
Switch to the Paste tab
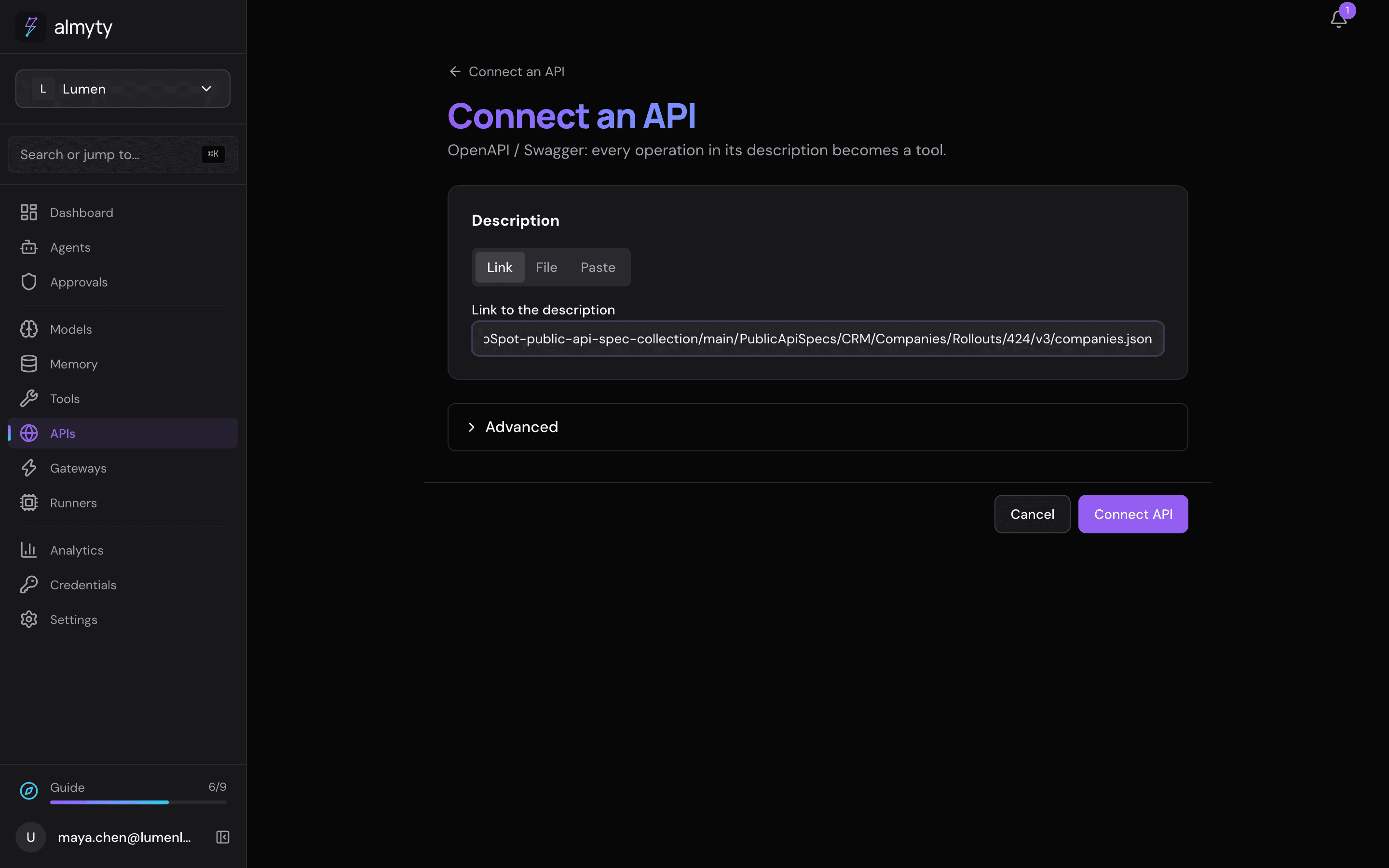click(598, 268)
